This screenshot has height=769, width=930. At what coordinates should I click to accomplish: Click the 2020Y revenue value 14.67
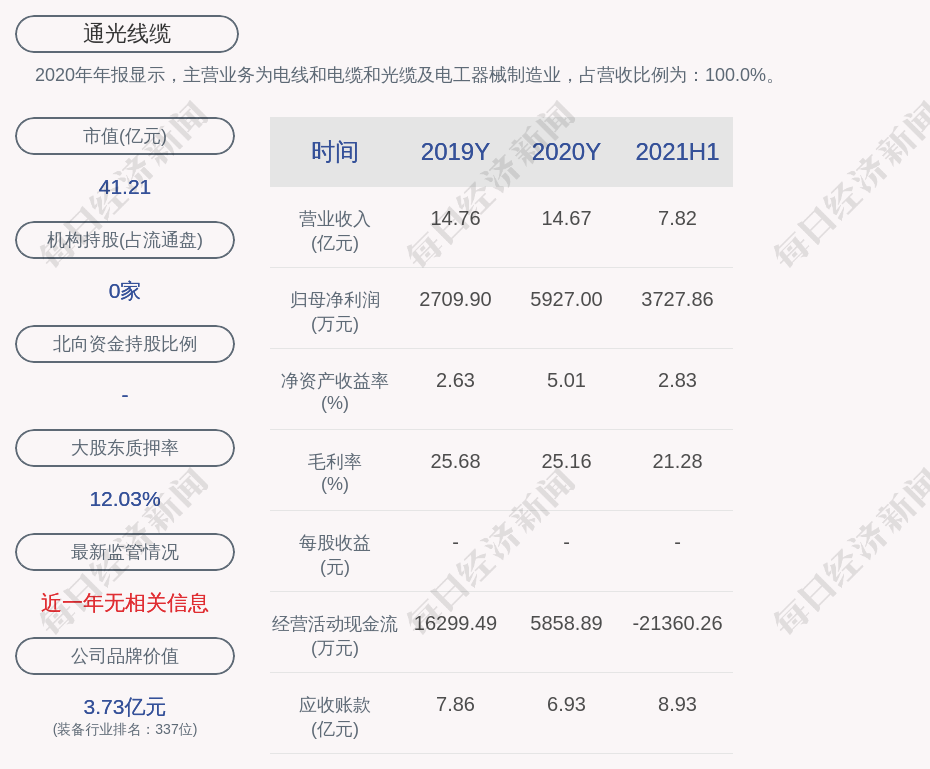tap(566, 218)
